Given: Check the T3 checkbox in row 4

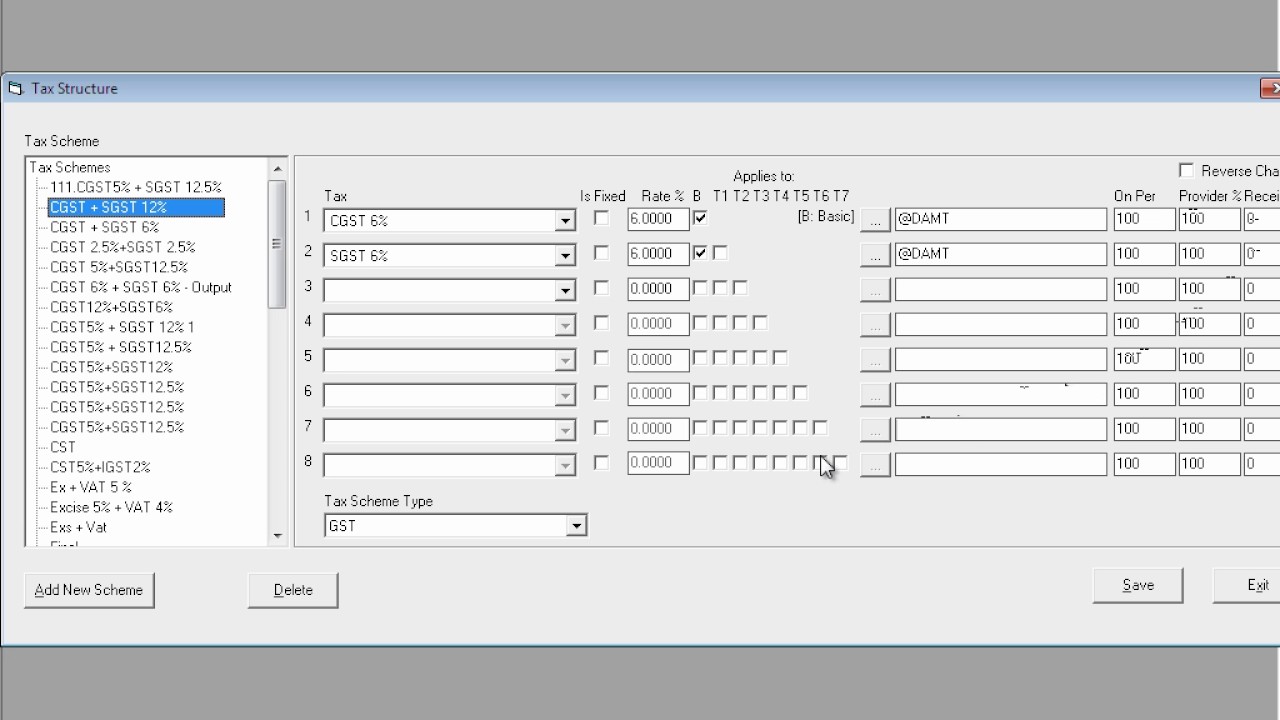Looking at the screenshot, I should click(760, 323).
